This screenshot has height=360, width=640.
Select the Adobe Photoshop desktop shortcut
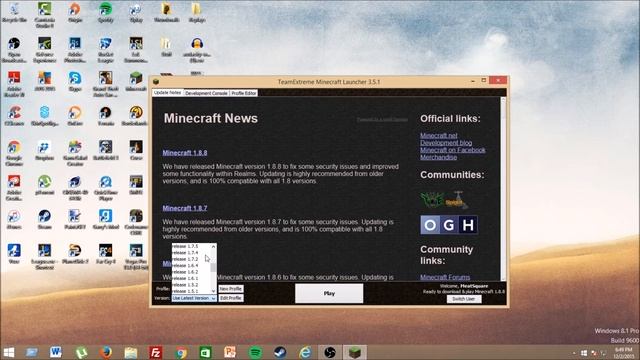(x=75, y=50)
